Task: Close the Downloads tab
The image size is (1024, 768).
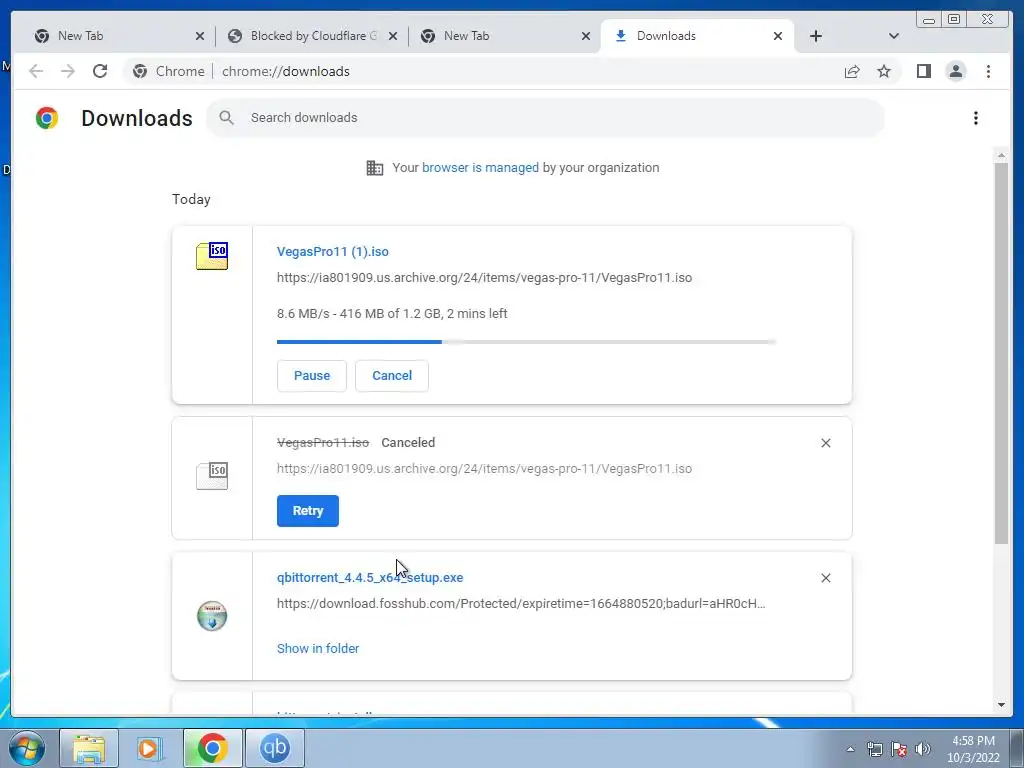Action: point(778,36)
